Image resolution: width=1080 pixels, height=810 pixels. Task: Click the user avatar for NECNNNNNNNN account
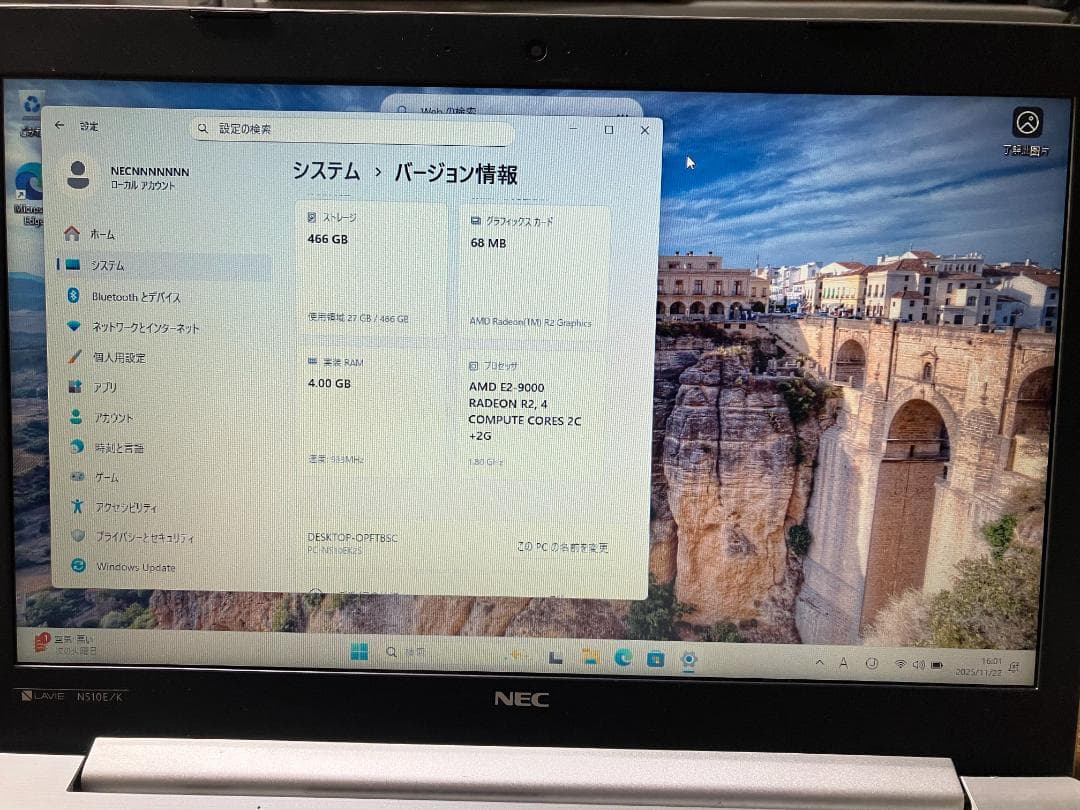click(81, 175)
